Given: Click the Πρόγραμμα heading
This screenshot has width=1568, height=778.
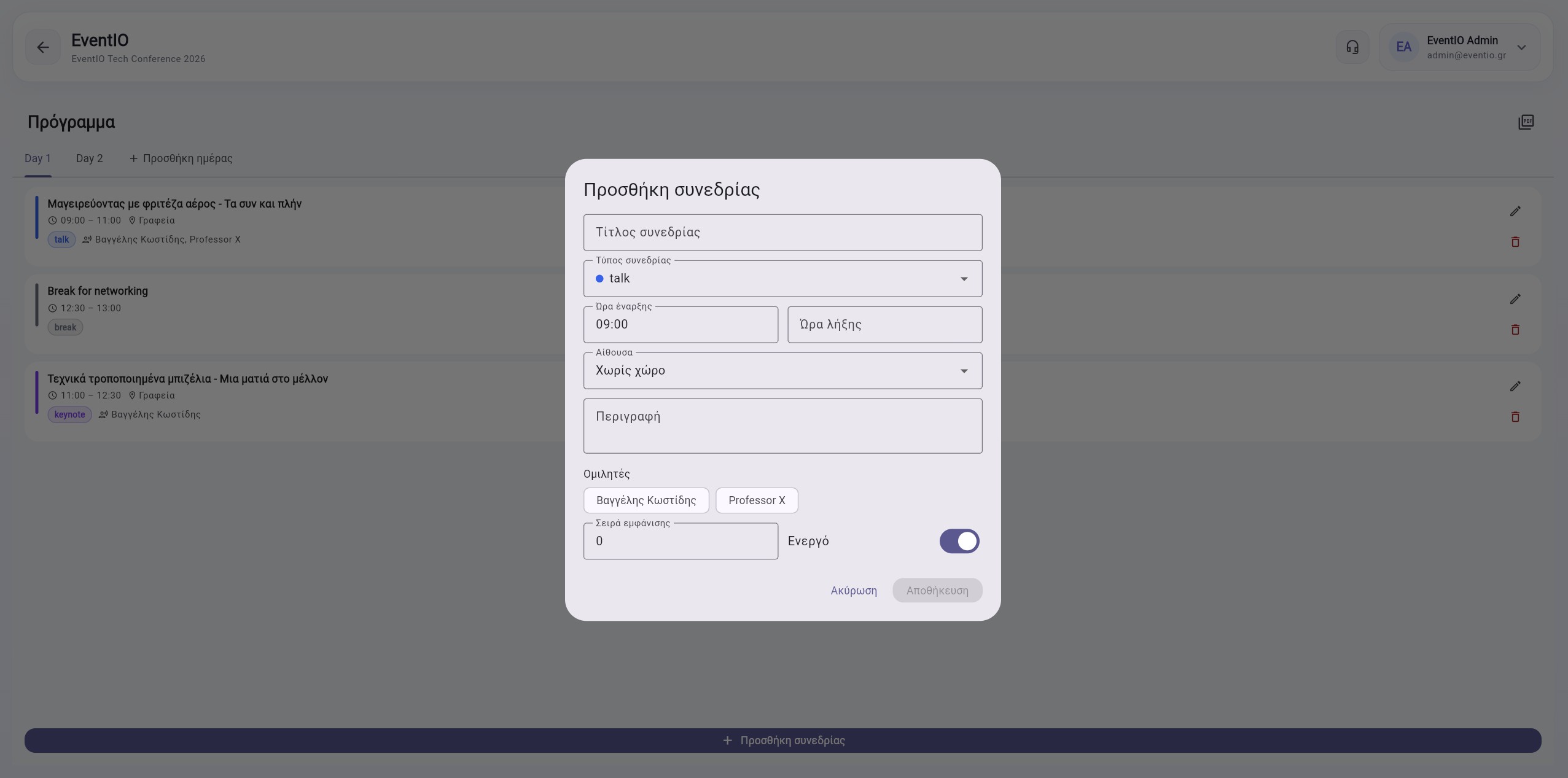Looking at the screenshot, I should tap(71, 122).
